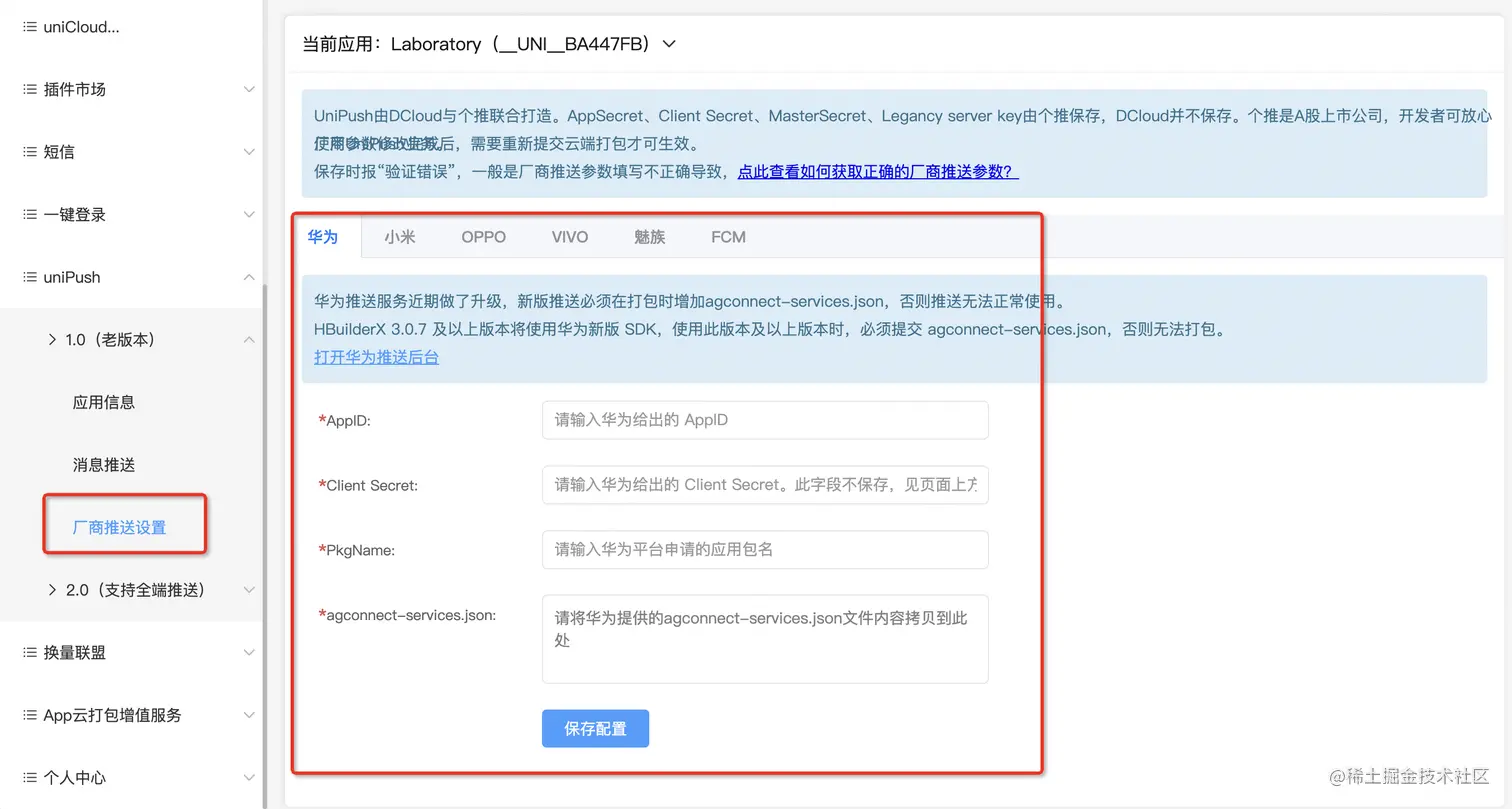
Task: Expand the 一键登录 menu chevron
Action: (x=249, y=214)
